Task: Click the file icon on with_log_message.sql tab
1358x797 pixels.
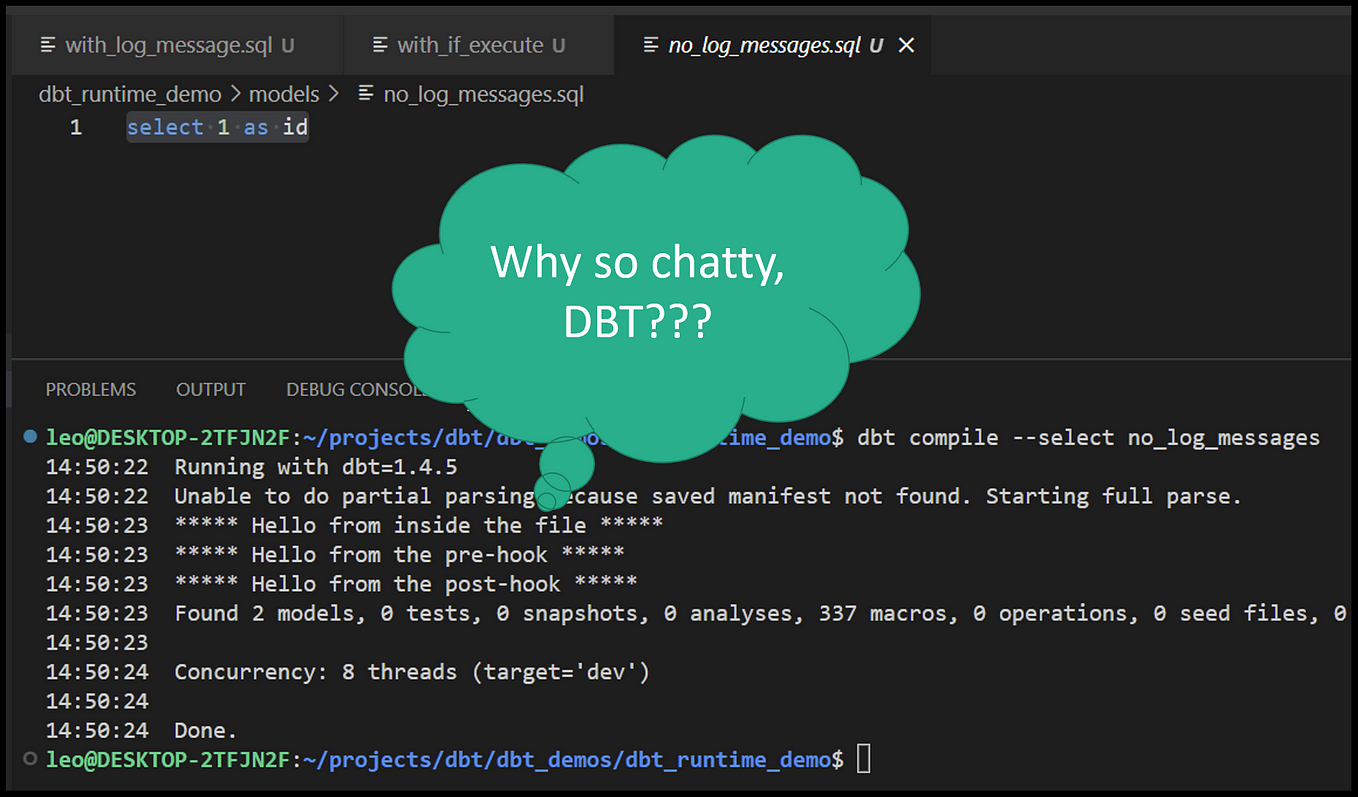Action: click(48, 45)
